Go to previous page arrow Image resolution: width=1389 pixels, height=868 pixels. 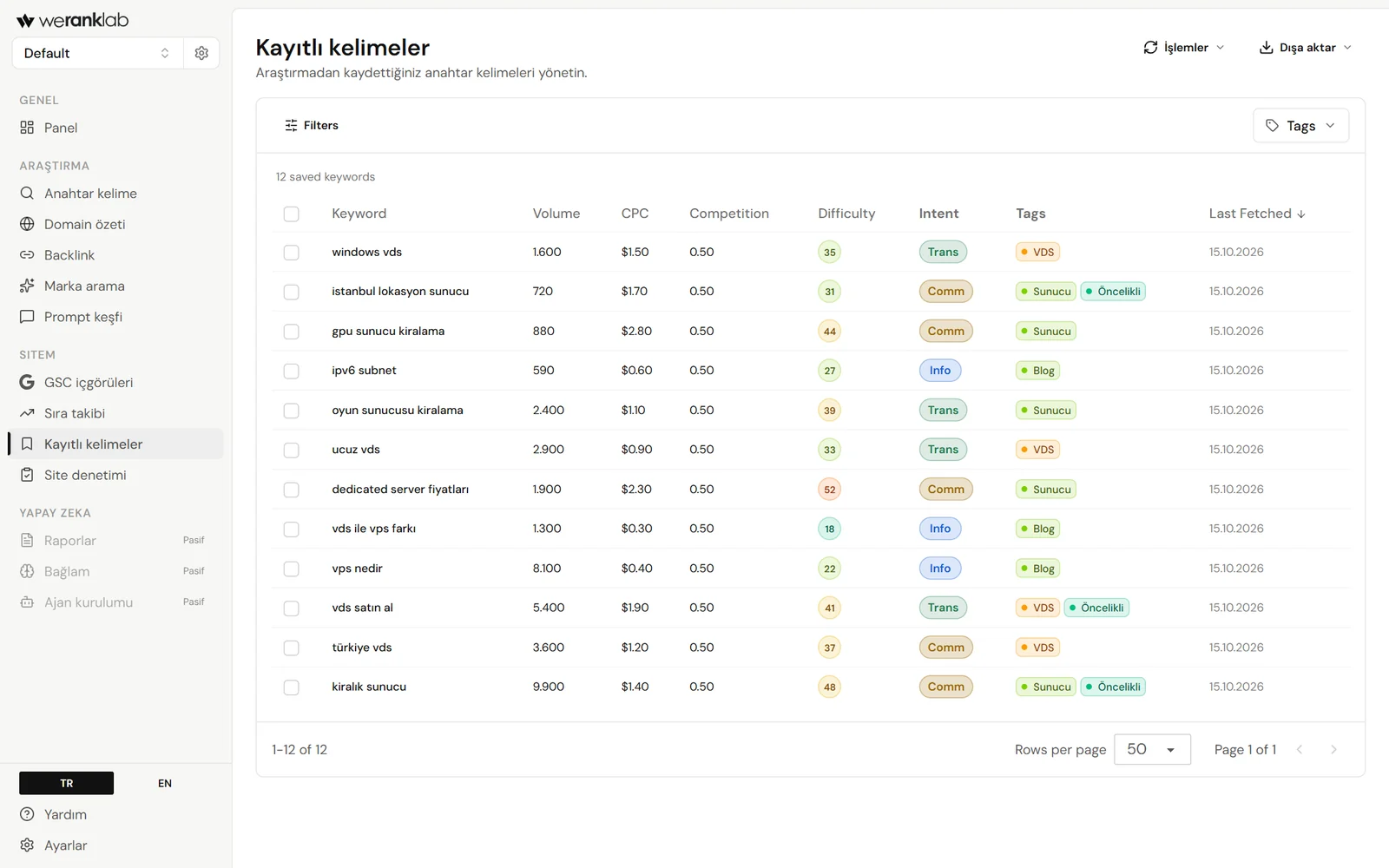pyautogui.click(x=1300, y=750)
